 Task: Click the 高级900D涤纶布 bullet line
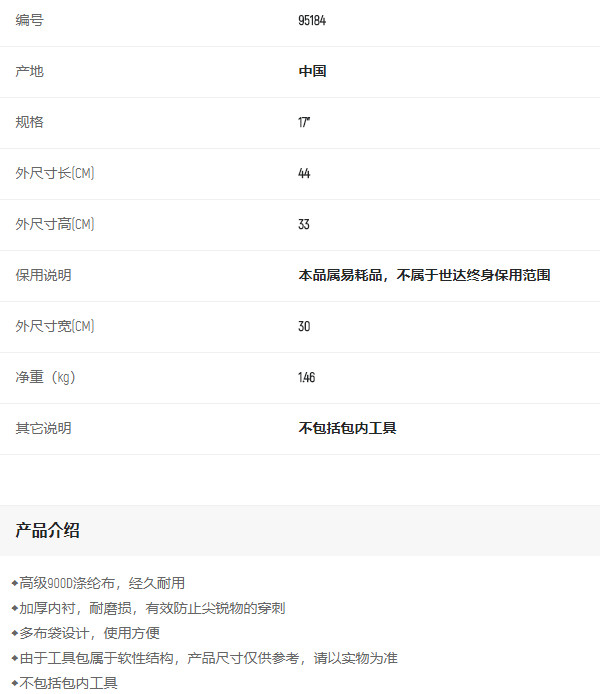pyautogui.click(x=102, y=583)
